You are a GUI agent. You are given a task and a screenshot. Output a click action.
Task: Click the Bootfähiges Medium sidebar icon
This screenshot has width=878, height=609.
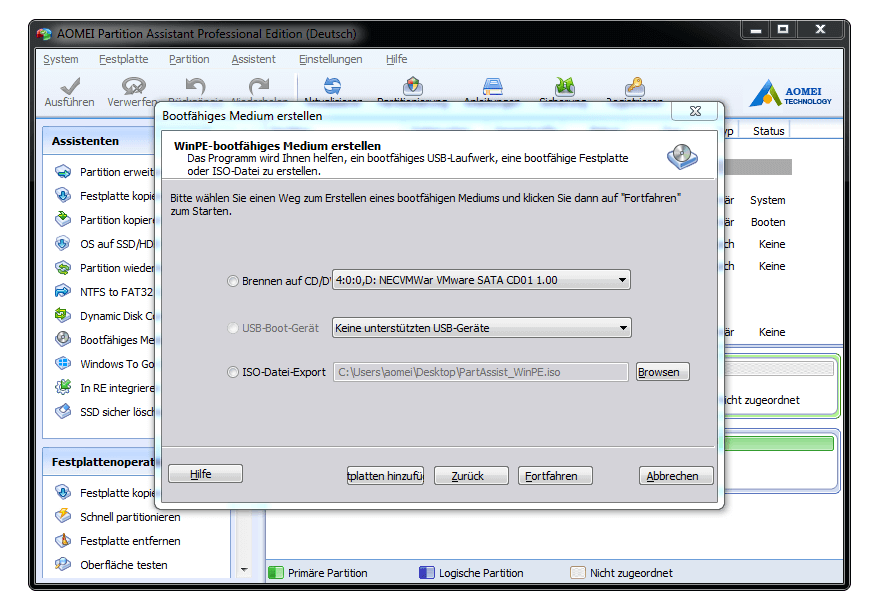coord(63,339)
